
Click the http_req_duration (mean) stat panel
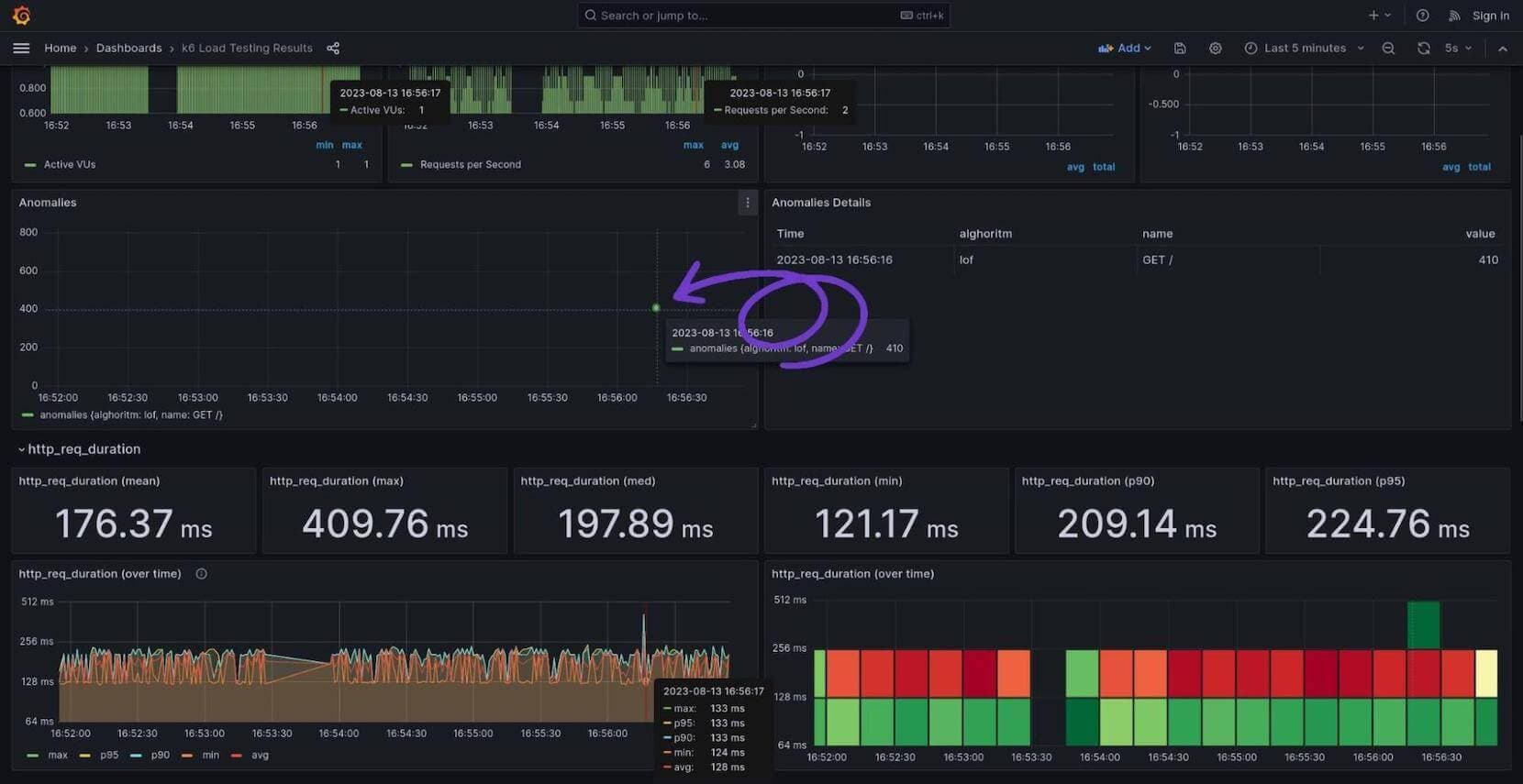point(134,511)
